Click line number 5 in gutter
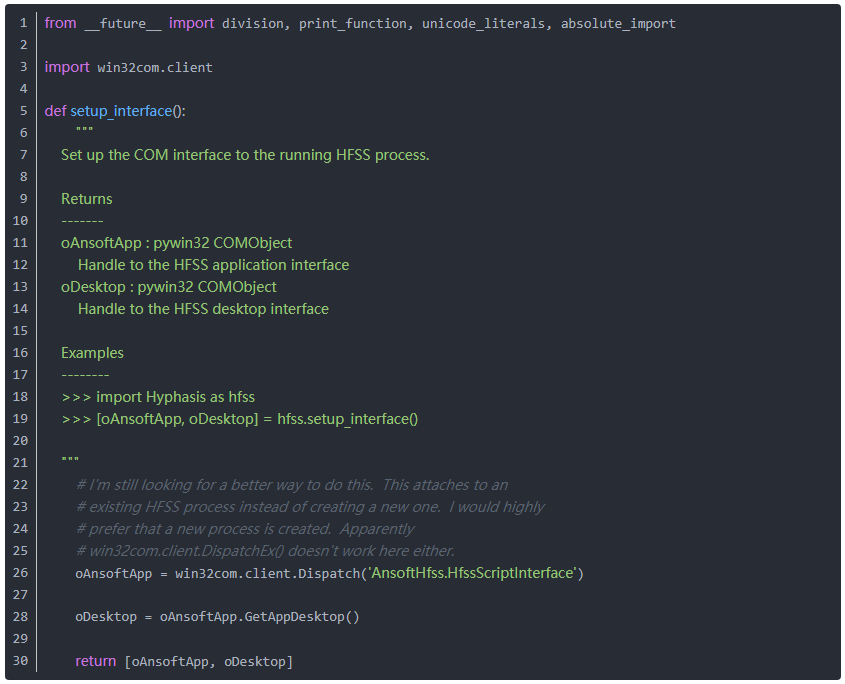The height and width of the screenshot is (684, 845). (24, 111)
